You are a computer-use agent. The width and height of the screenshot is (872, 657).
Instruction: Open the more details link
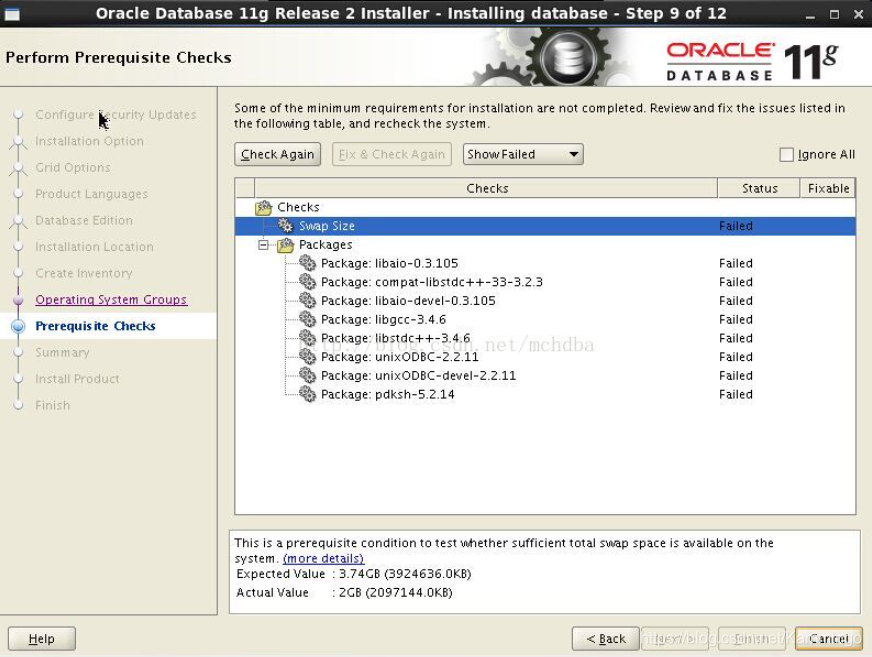tap(324, 559)
